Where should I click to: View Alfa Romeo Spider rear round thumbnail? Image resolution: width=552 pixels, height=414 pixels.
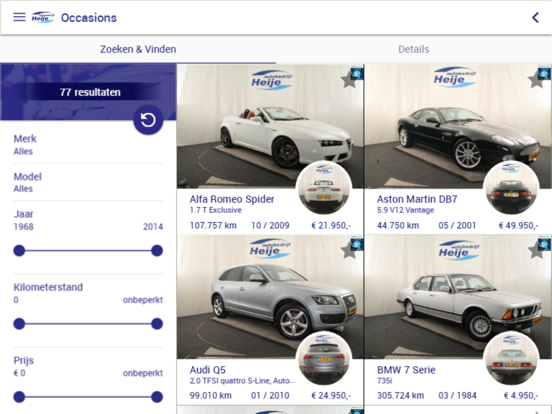(324, 188)
